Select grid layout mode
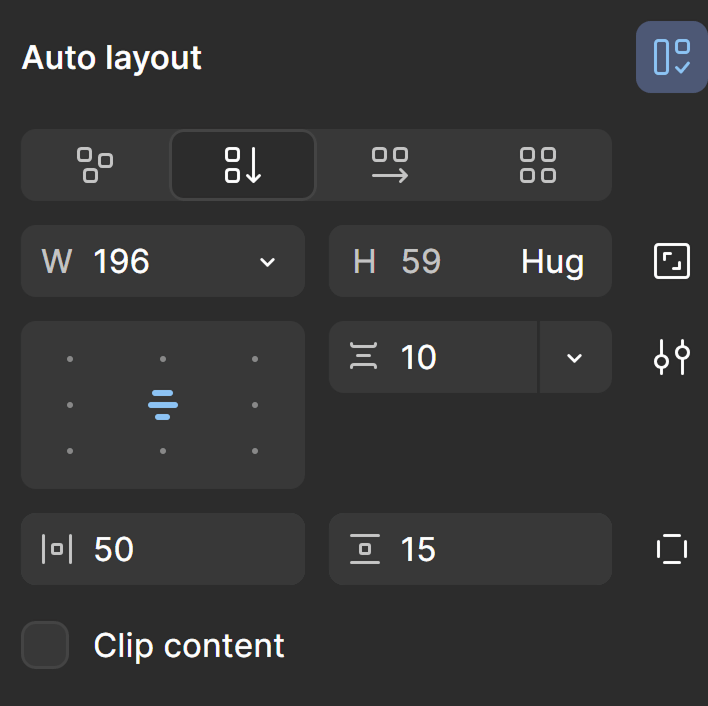Image resolution: width=708 pixels, height=706 pixels. [538, 165]
